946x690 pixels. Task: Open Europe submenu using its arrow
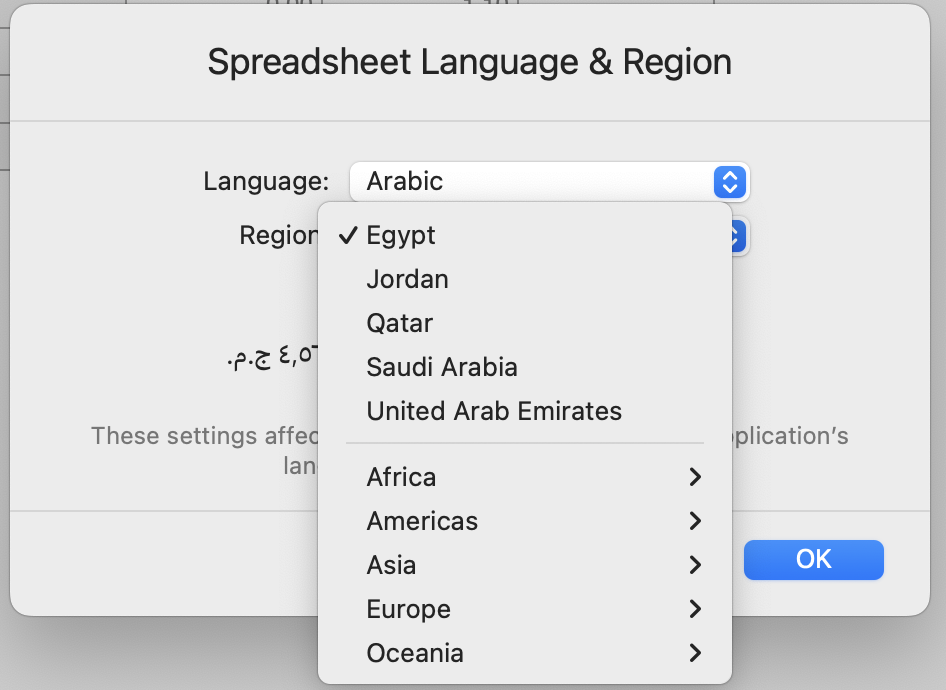click(696, 609)
